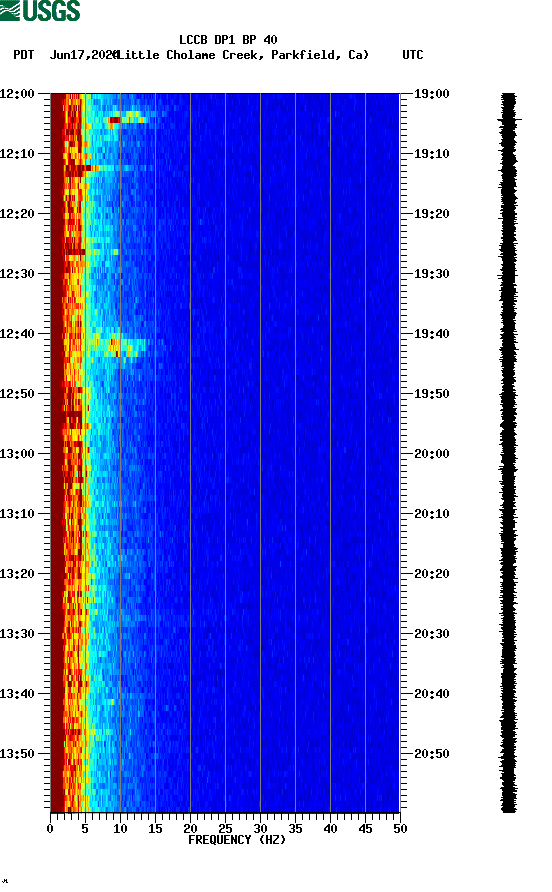The width and height of the screenshot is (552, 892).
Task: Click the 0 Hz axis tick label
Action: (50, 829)
